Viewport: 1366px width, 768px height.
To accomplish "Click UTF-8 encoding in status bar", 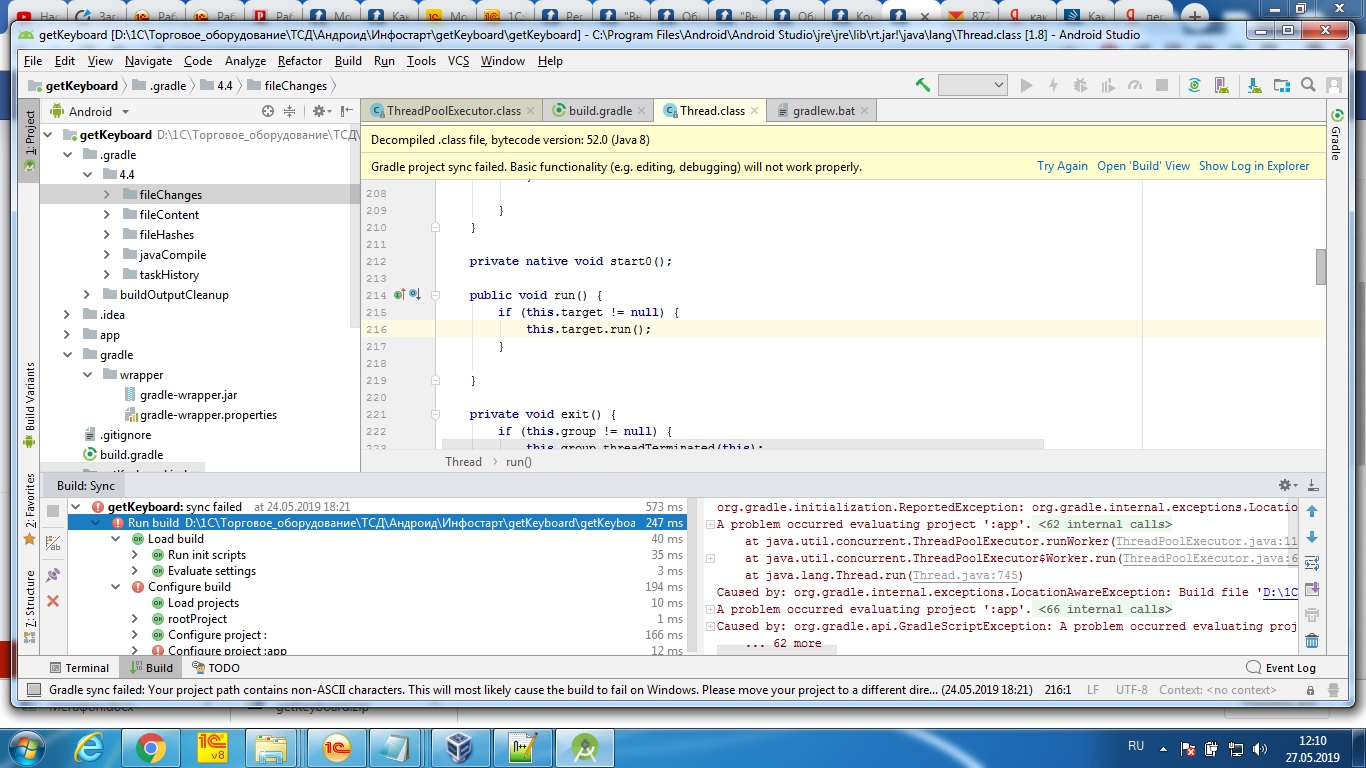I will pos(1131,690).
